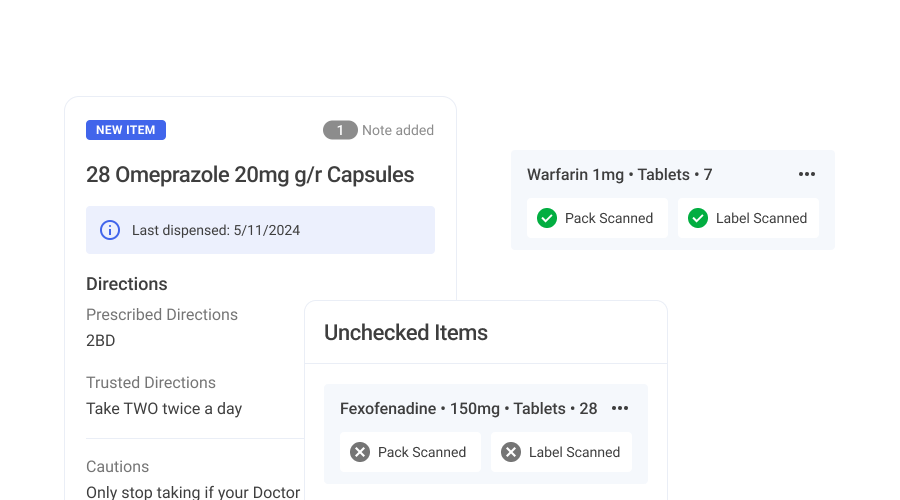Click the 28 Omeprazole 20mg Capsules heading

[x=250, y=175]
